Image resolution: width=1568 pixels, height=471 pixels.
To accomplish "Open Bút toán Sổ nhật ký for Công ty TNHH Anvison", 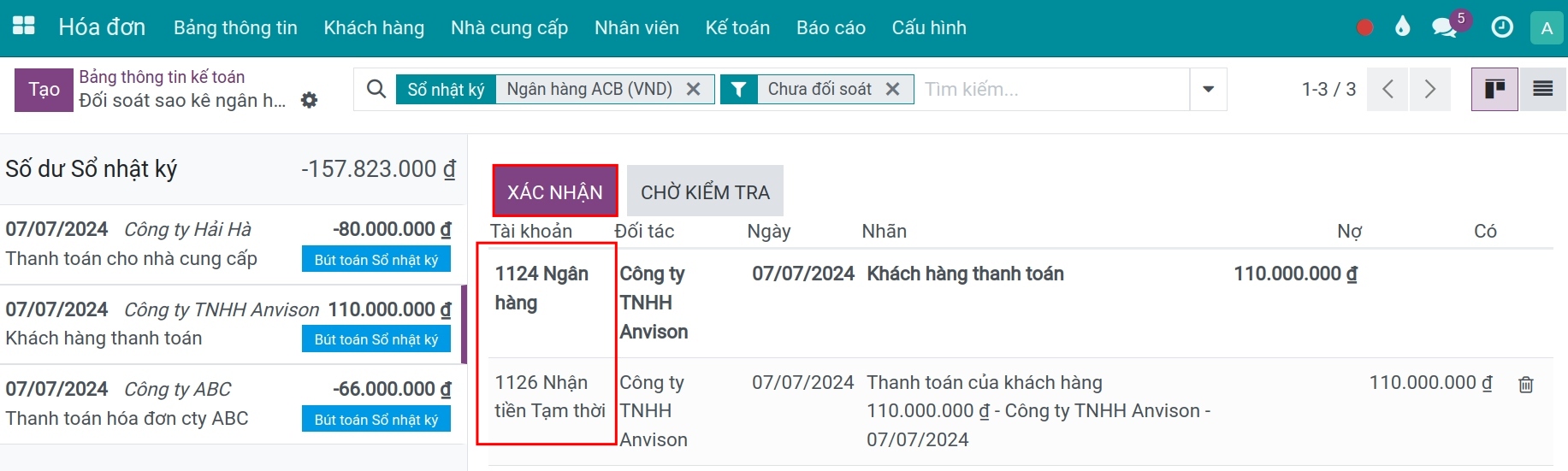I will (376, 339).
